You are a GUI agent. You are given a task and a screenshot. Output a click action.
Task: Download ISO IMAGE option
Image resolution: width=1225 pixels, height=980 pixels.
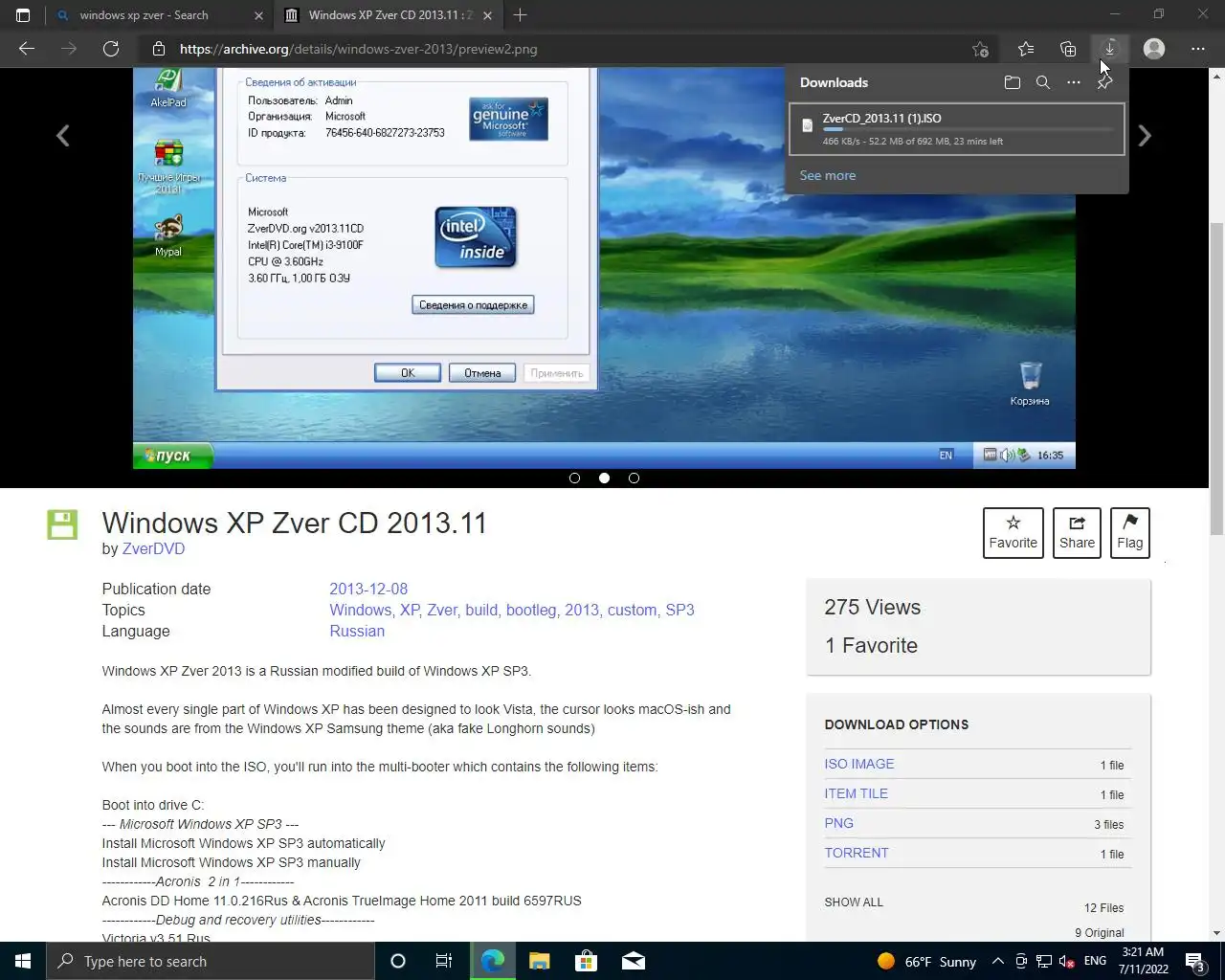coord(859,764)
